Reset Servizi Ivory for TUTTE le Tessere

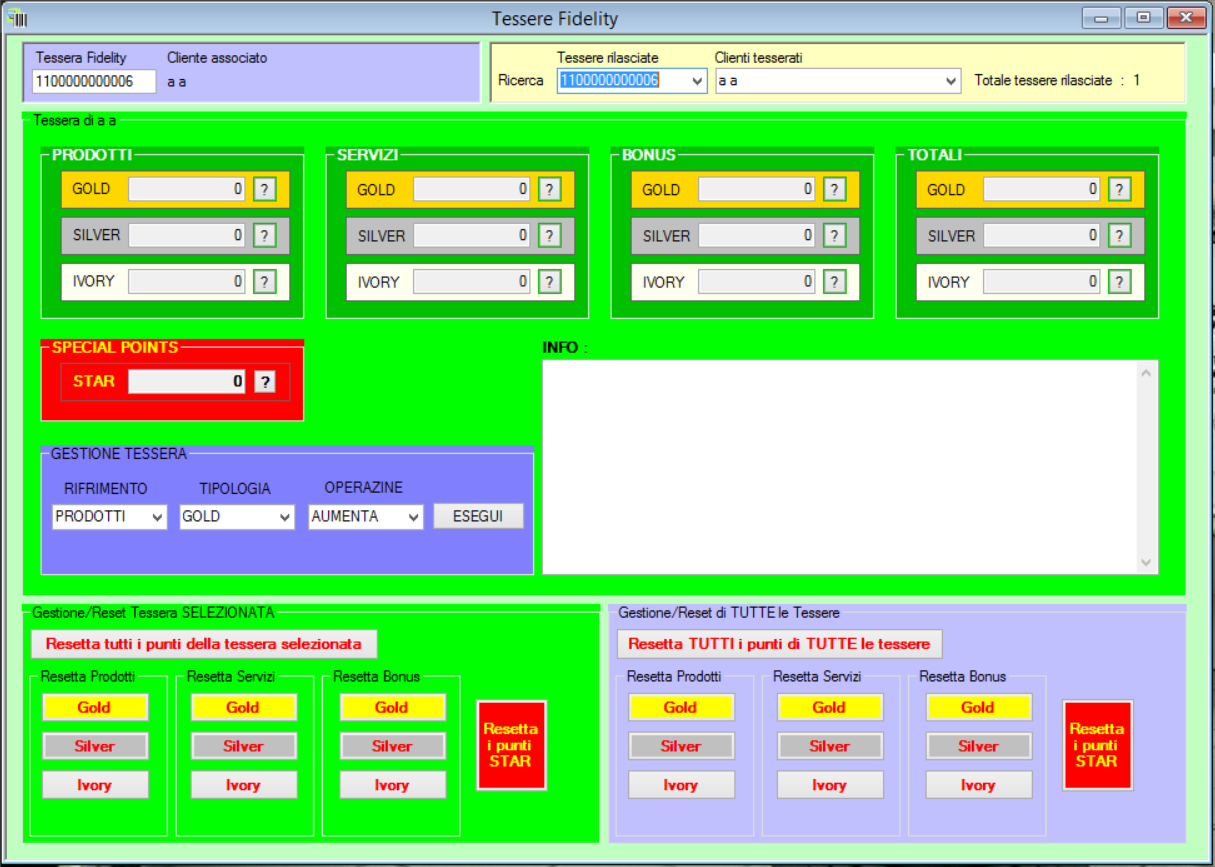[829, 785]
